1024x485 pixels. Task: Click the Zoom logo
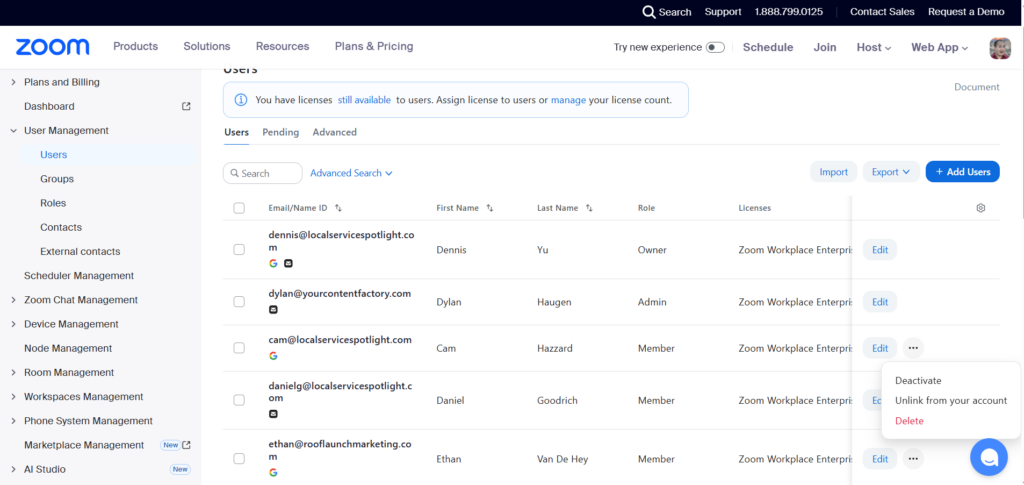pyautogui.click(x=52, y=47)
